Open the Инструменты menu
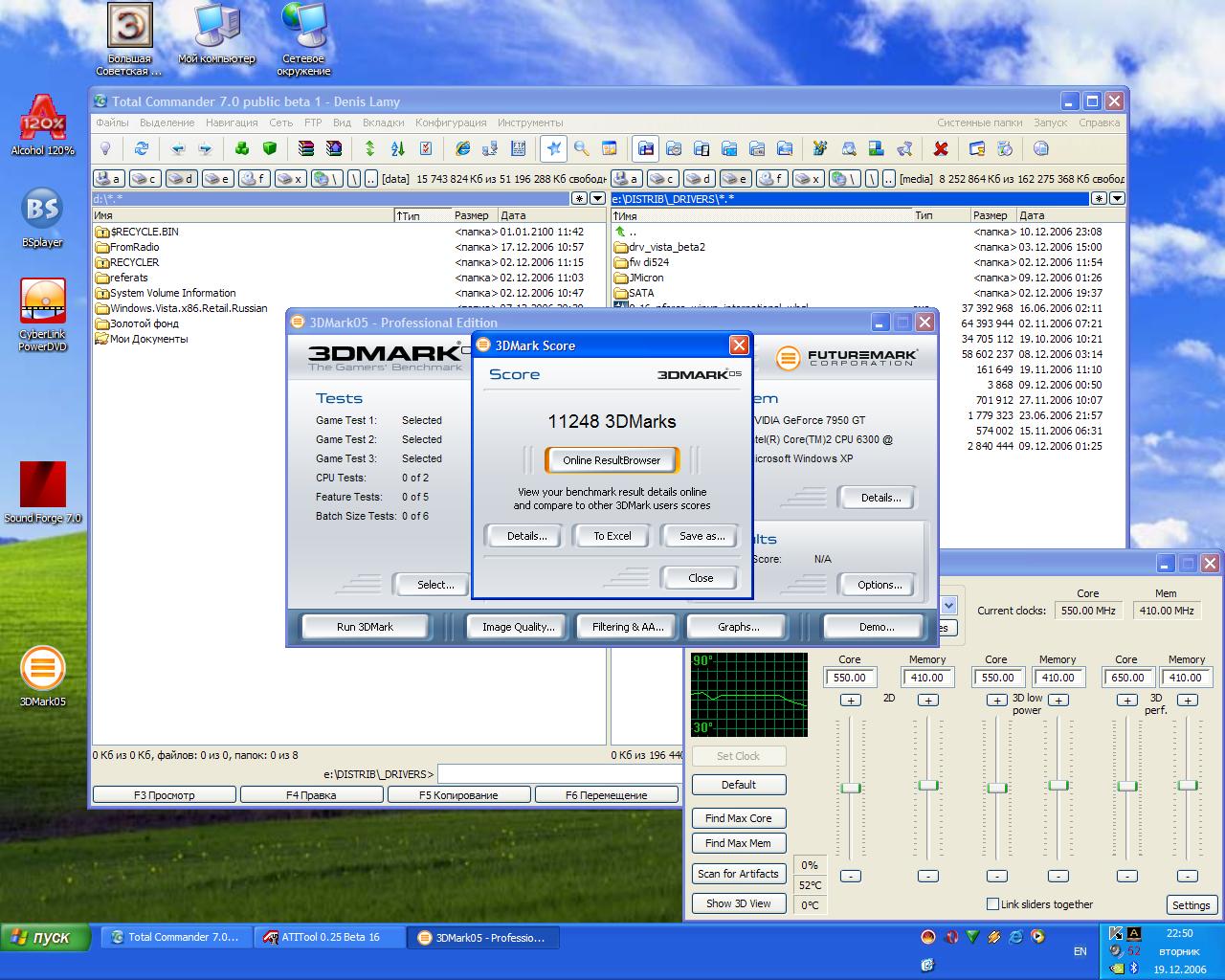Viewport: 1225px width, 980px height. pos(530,122)
